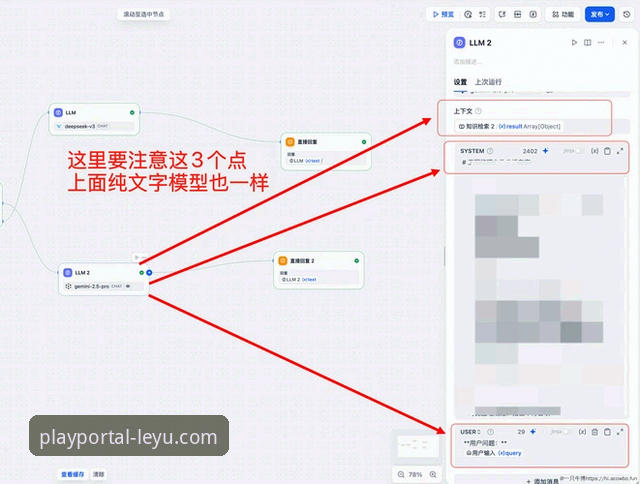Copy the USER prompt with clipboard icon
The width and height of the screenshot is (640, 484).
click(607, 432)
